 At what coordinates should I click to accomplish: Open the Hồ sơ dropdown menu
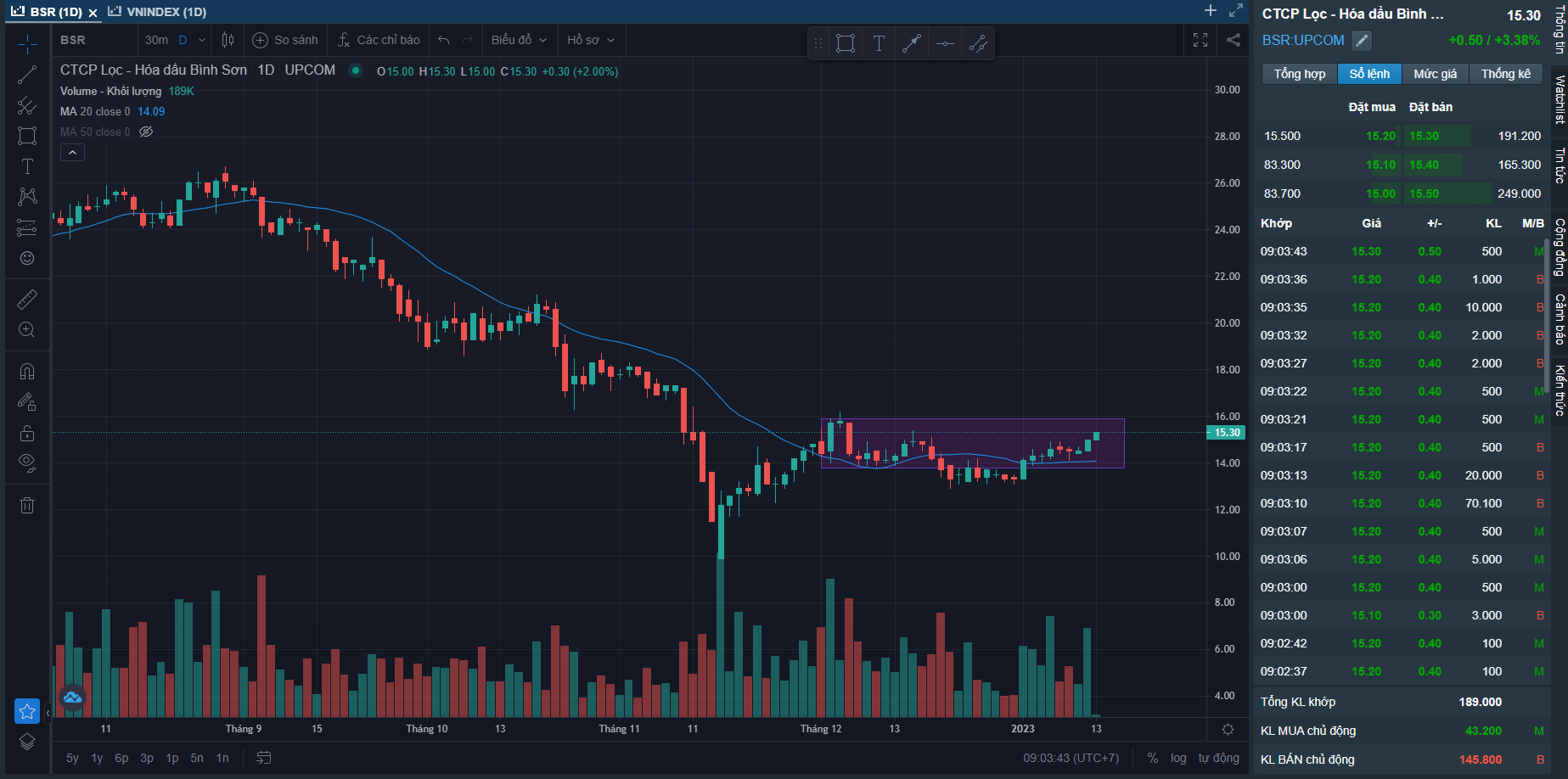[590, 40]
